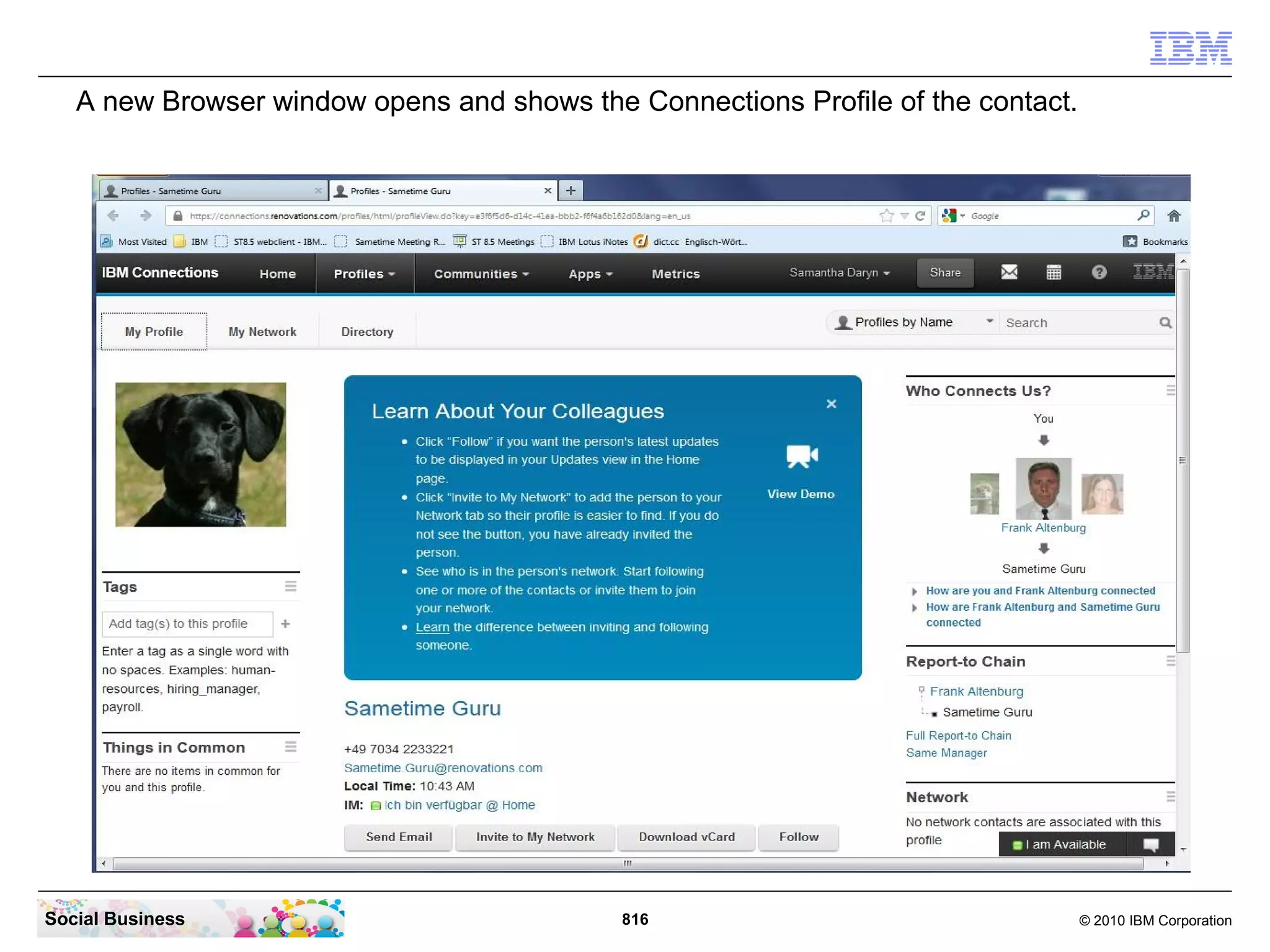Open Frank Altenburg in Report-to Chain

click(x=976, y=692)
